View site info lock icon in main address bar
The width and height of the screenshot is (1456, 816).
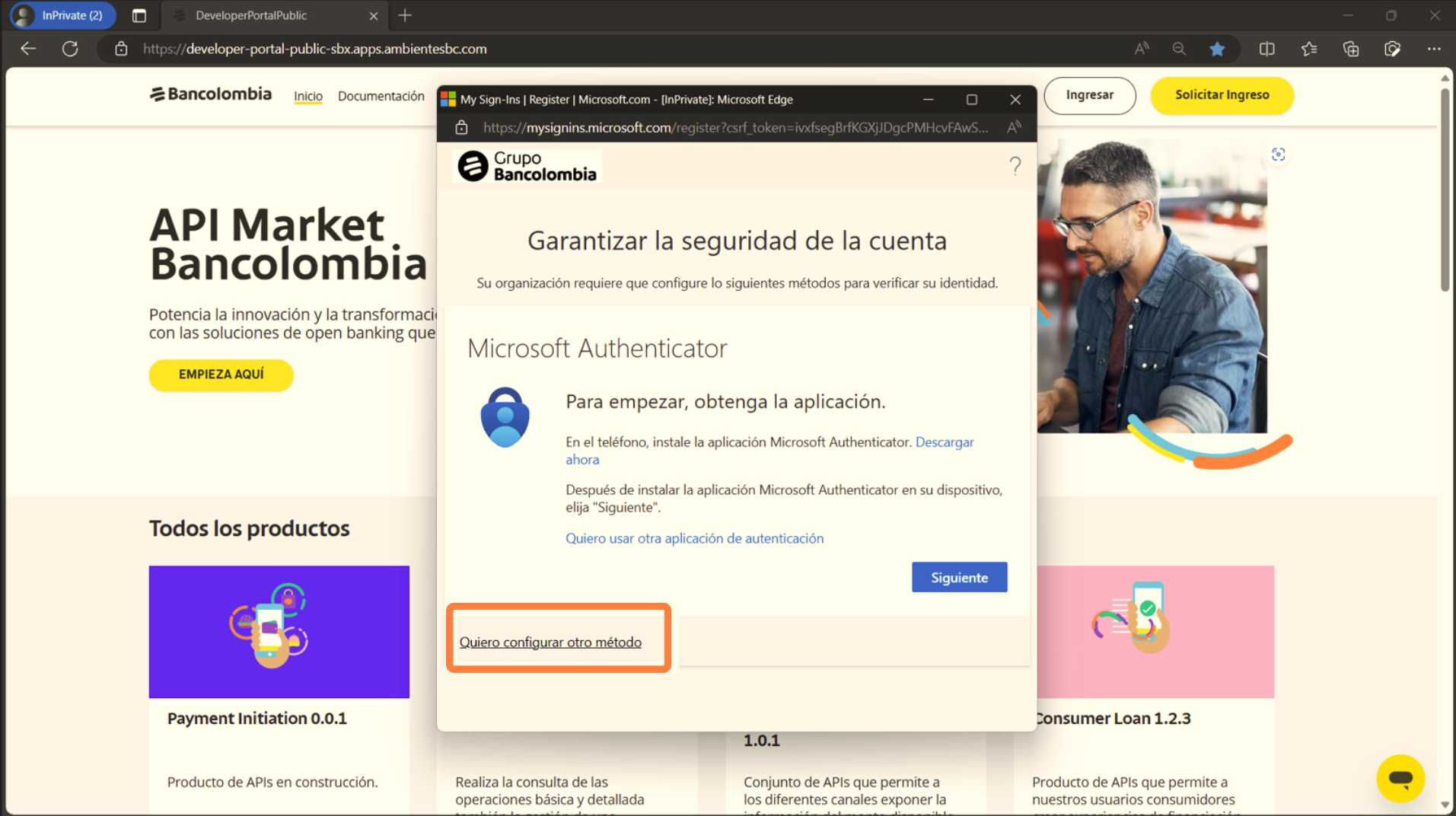pyautogui.click(x=121, y=49)
